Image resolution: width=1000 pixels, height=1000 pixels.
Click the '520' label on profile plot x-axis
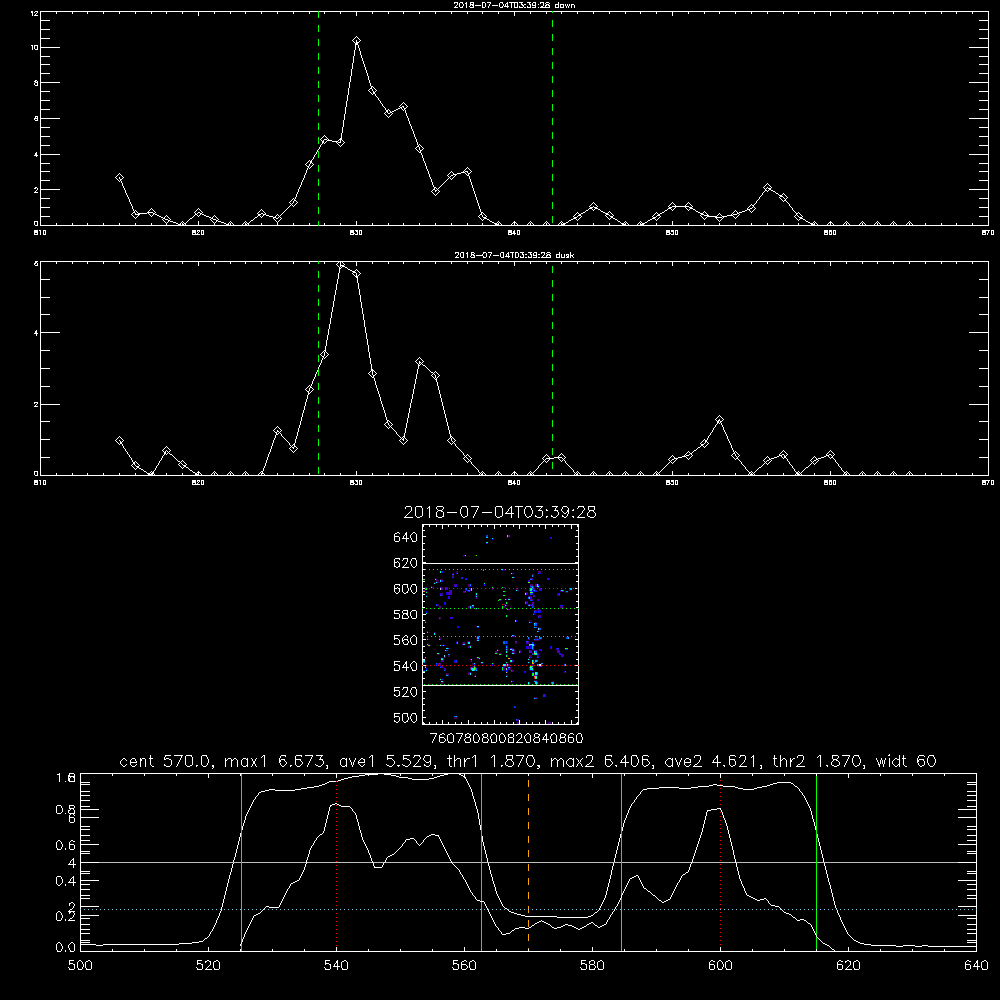(x=208, y=966)
